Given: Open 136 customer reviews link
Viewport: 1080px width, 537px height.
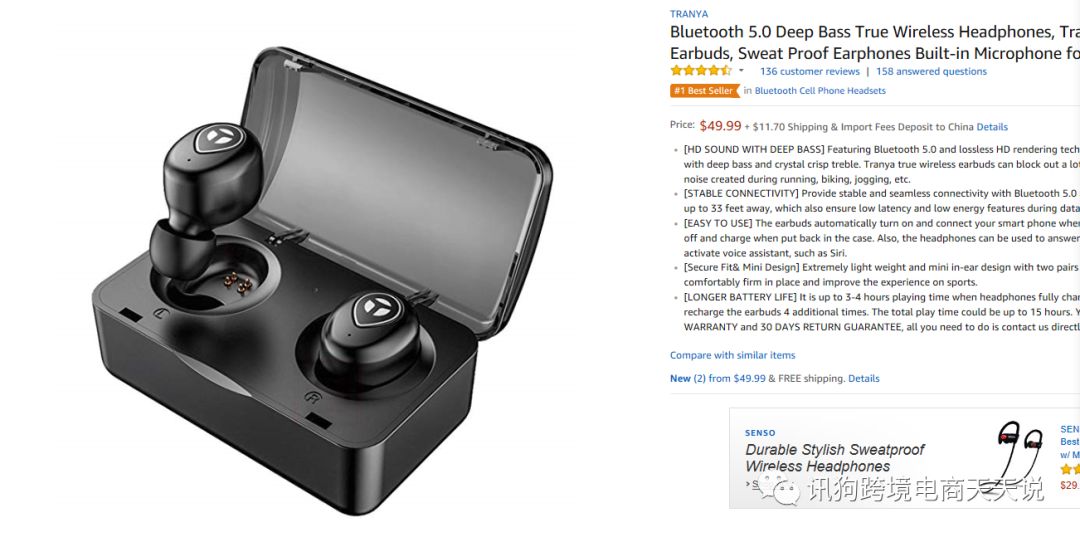Looking at the screenshot, I should [x=809, y=71].
